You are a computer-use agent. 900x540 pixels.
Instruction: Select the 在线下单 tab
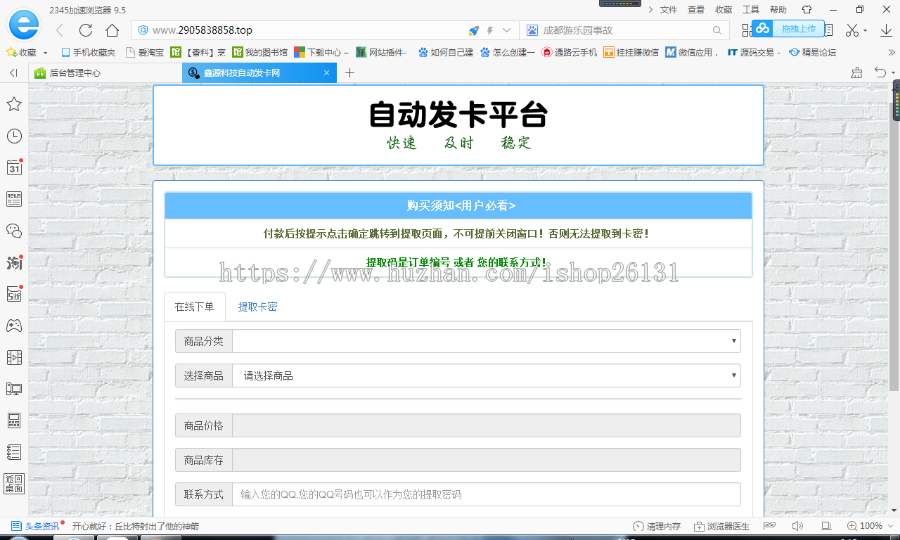pyautogui.click(x=195, y=307)
